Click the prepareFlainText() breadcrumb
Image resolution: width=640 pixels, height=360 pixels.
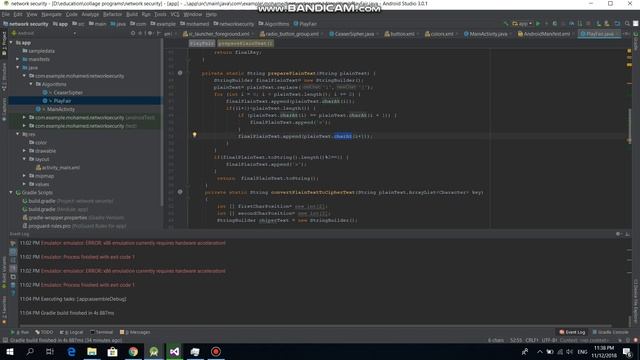pos(245,43)
